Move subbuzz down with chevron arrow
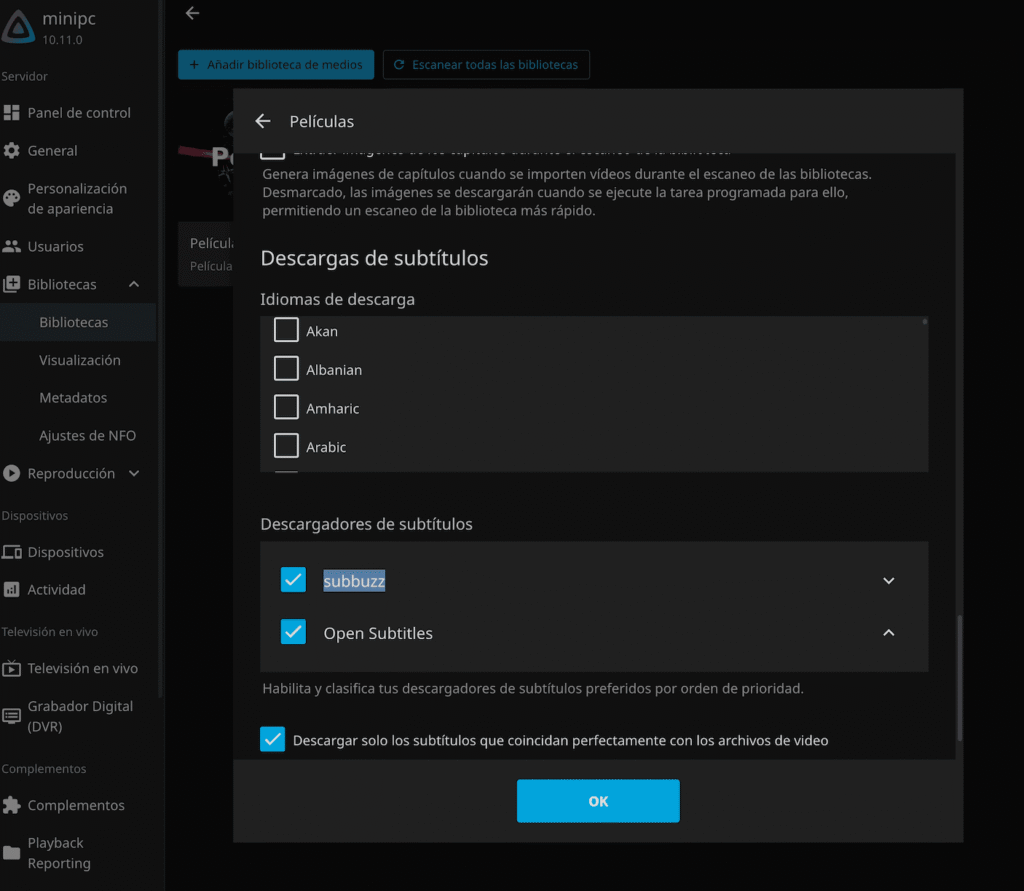 coord(888,581)
